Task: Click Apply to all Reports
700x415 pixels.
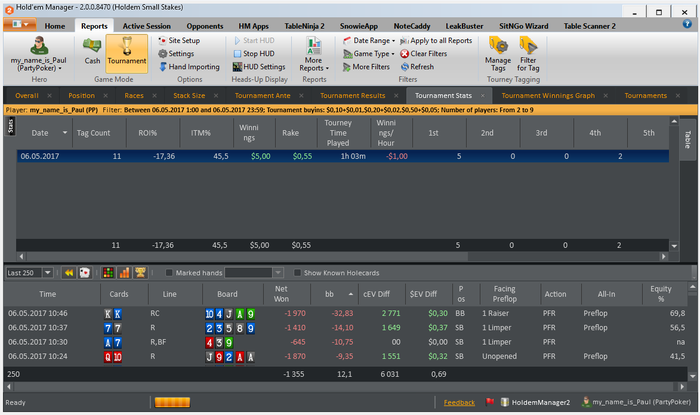Action: 436,41
